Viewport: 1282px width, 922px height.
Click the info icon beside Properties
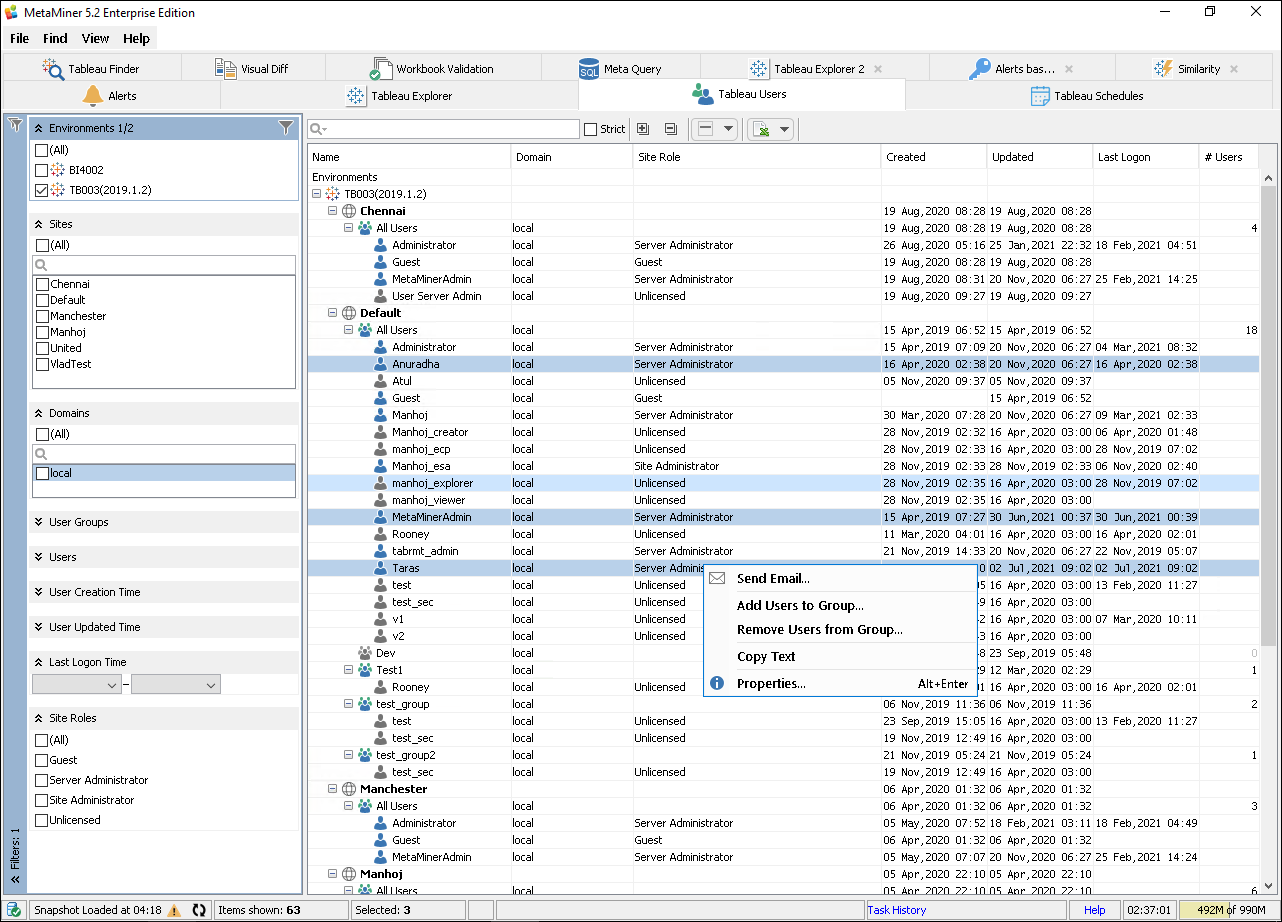(717, 683)
